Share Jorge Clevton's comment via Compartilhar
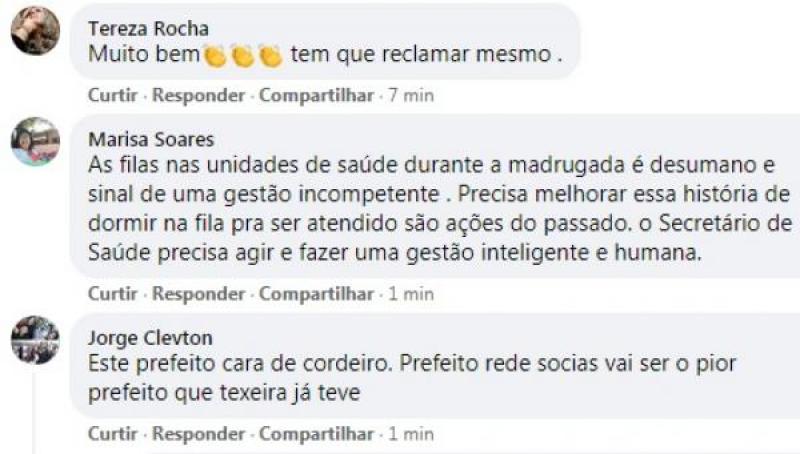The image size is (800, 454). (316, 434)
